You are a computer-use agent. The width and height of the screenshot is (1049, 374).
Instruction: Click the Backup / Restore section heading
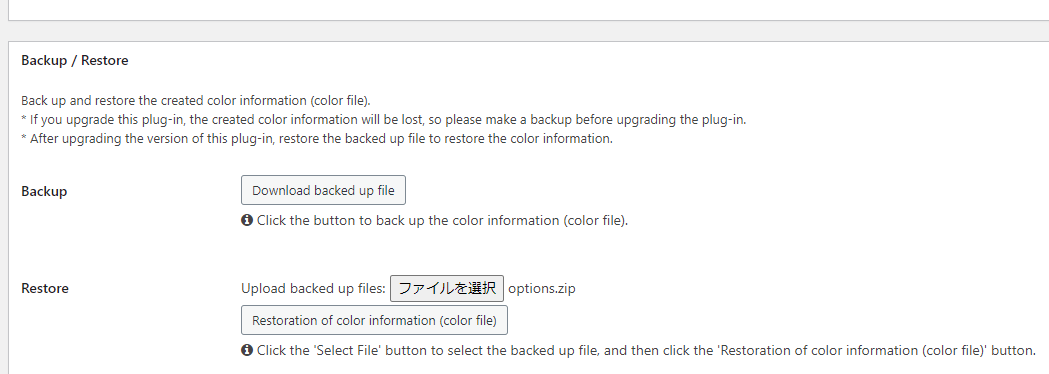(x=75, y=61)
